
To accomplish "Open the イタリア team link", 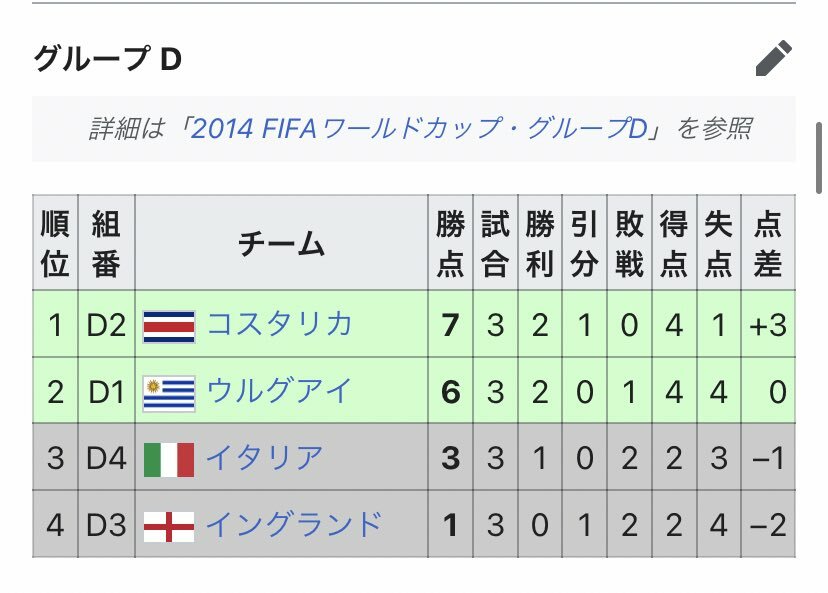I will click(264, 457).
